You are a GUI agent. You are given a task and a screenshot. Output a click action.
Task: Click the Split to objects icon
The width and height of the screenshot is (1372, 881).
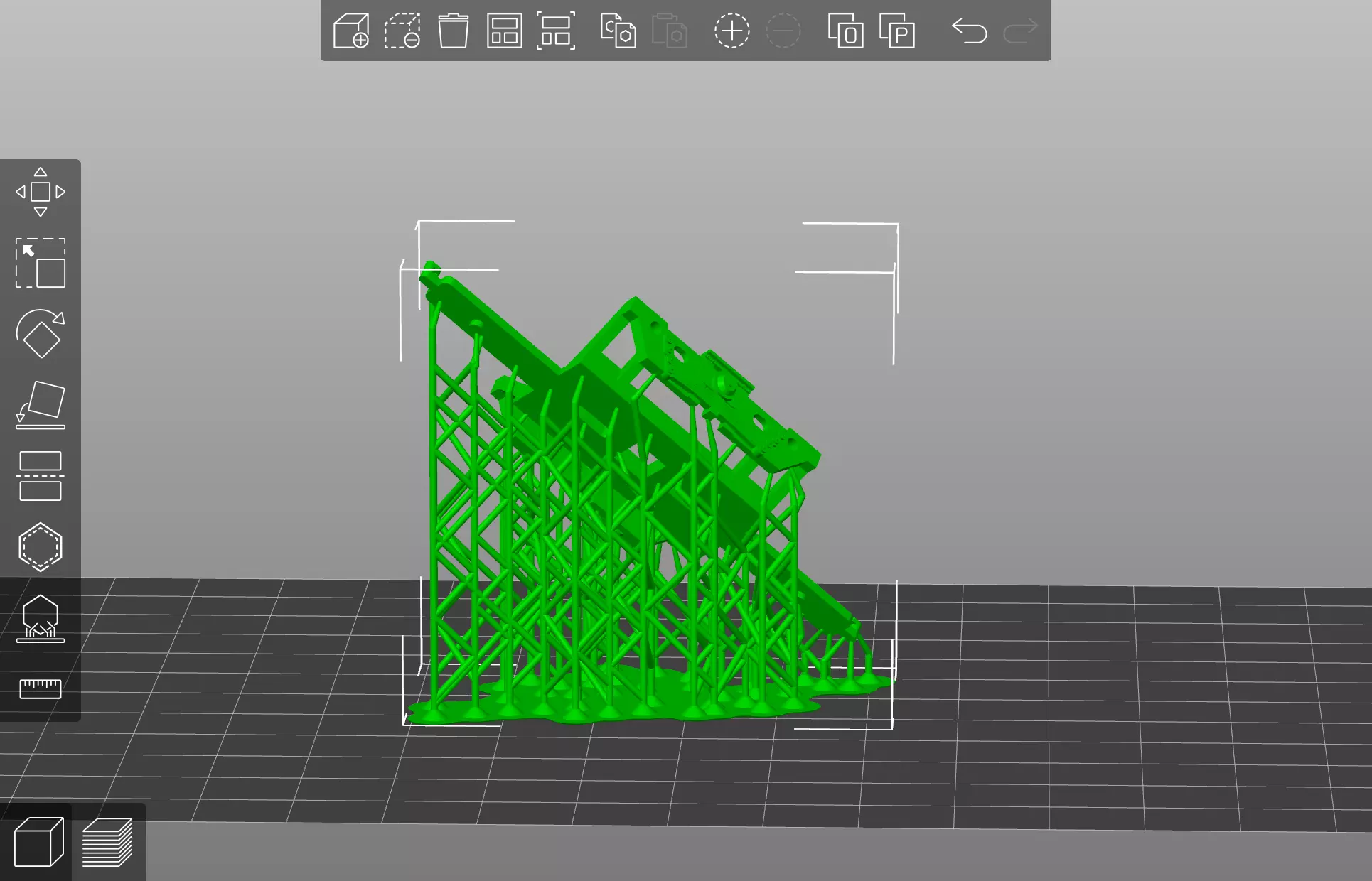coord(845,31)
